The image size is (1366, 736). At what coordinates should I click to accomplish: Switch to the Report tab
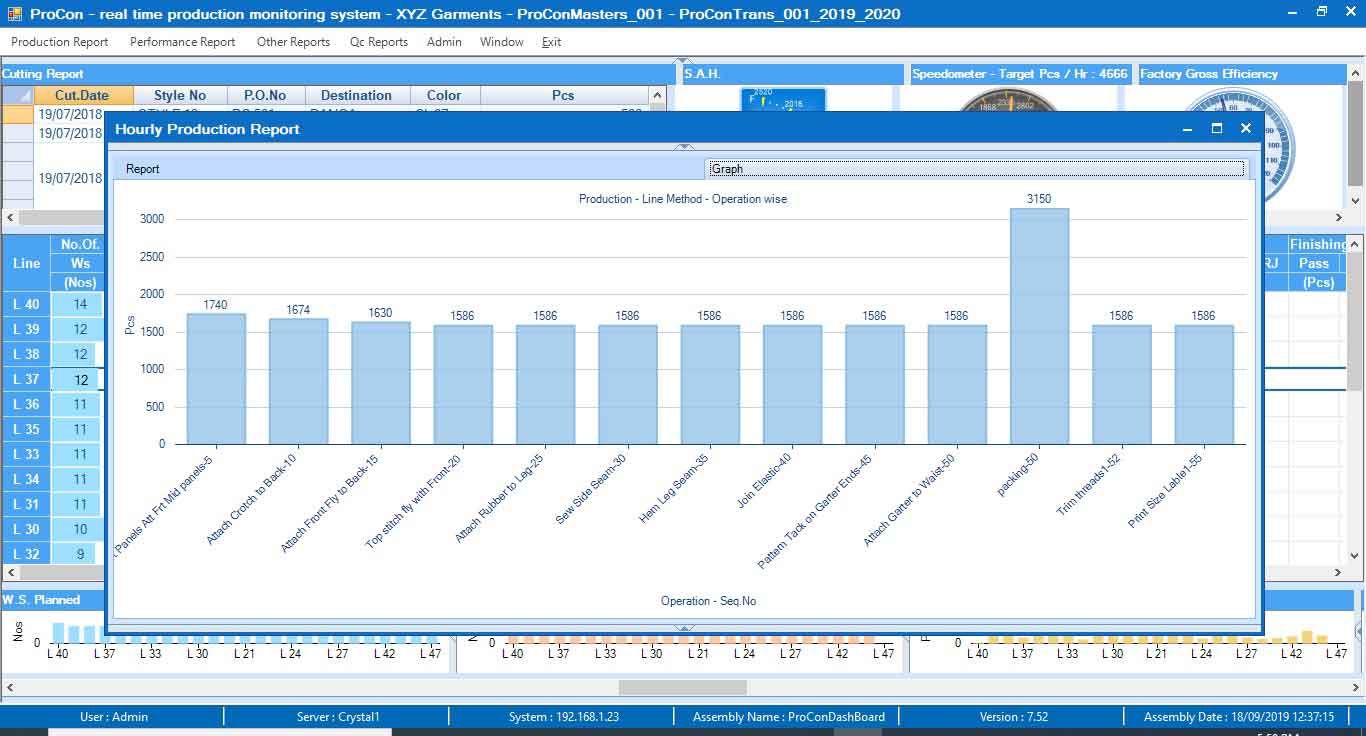tap(143, 169)
